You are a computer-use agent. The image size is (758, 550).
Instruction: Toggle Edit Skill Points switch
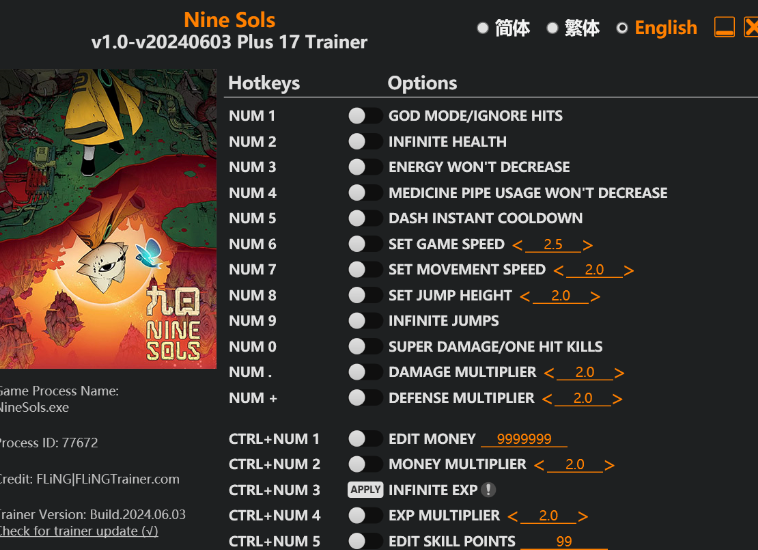coord(365,541)
